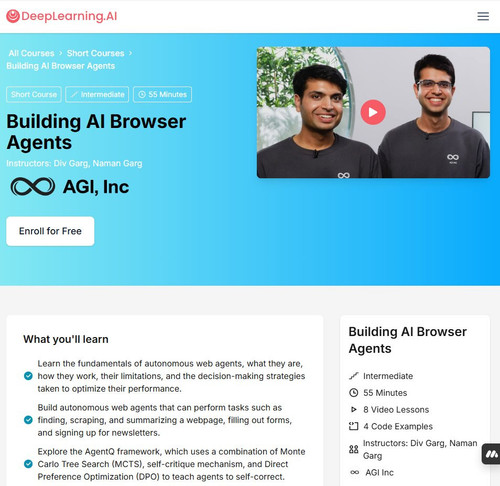Viewport: 500px width, 486px height.
Task: Click Enroll for Free button
Action: pyautogui.click(x=50, y=231)
